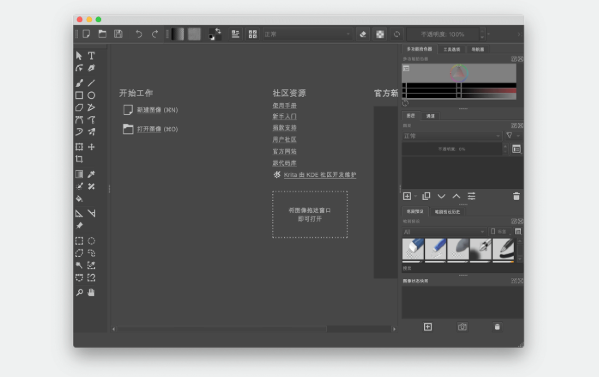Delete layer using layers panel trash icon
The height and width of the screenshot is (377, 599).
coord(516,196)
